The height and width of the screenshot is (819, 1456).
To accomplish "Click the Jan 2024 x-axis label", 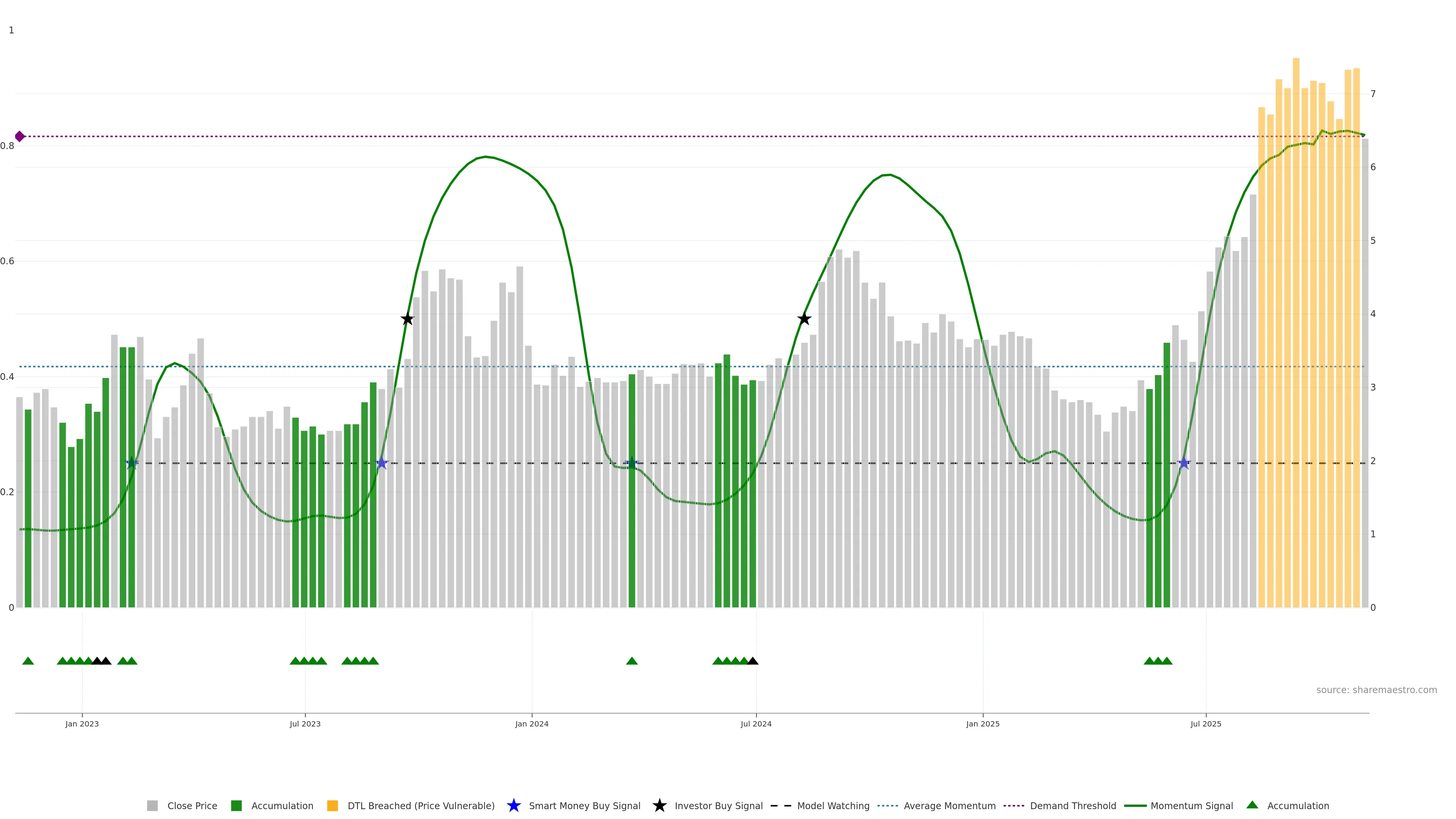I will click(x=531, y=723).
